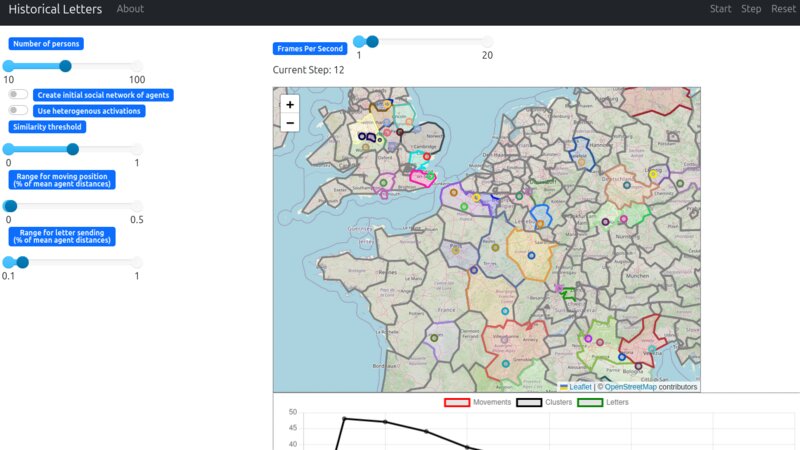Toggle Use heterogenous activations switch
This screenshot has width=800, height=450.
pos(18,110)
